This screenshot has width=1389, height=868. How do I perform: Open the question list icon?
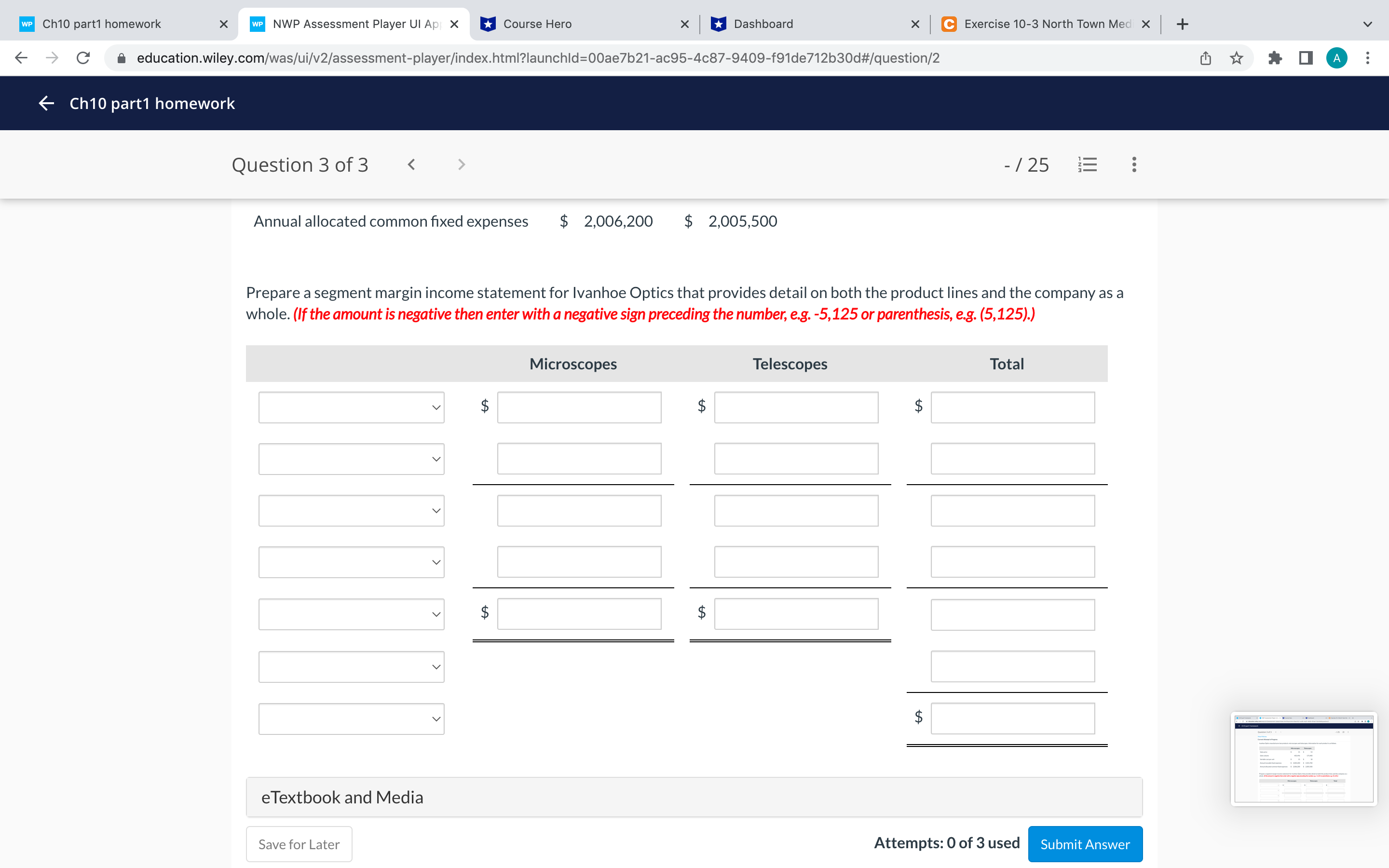pos(1087,165)
